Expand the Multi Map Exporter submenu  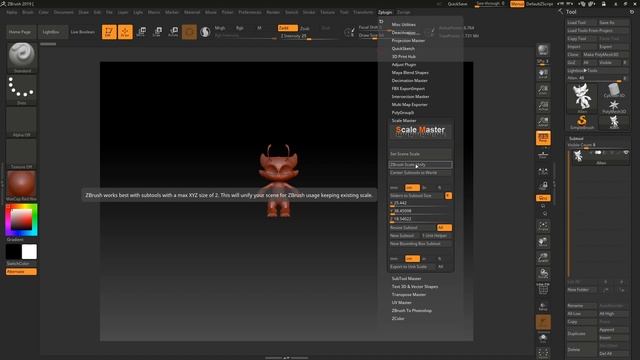click(410, 104)
